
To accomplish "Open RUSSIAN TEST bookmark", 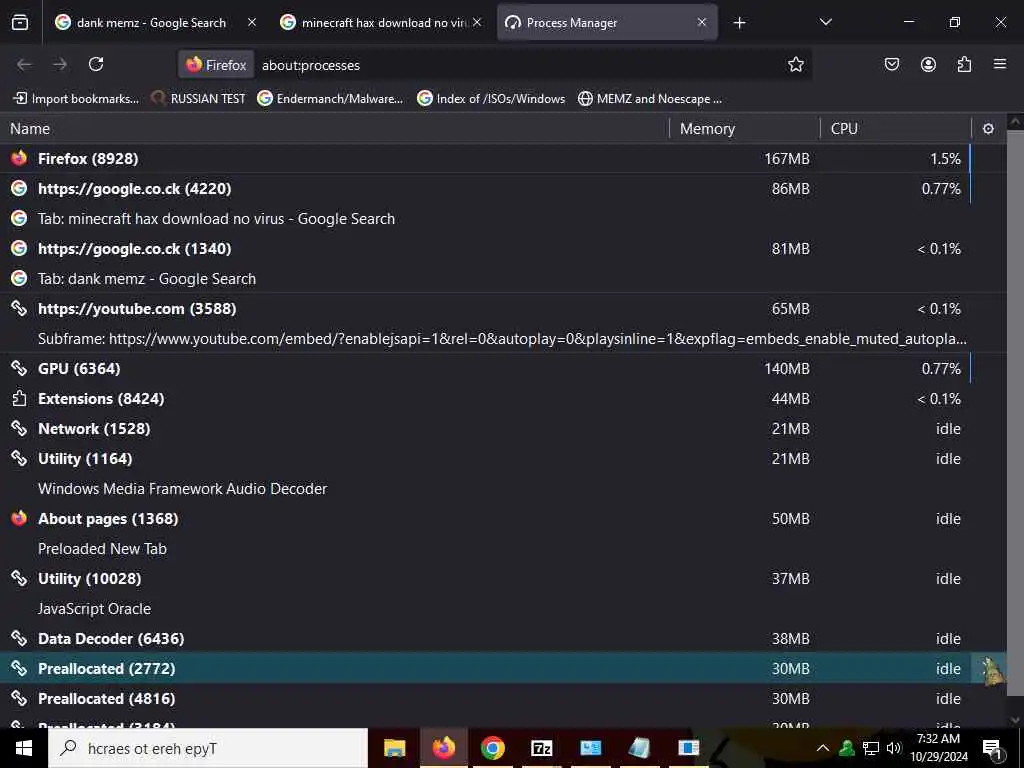I will (199, 99).
